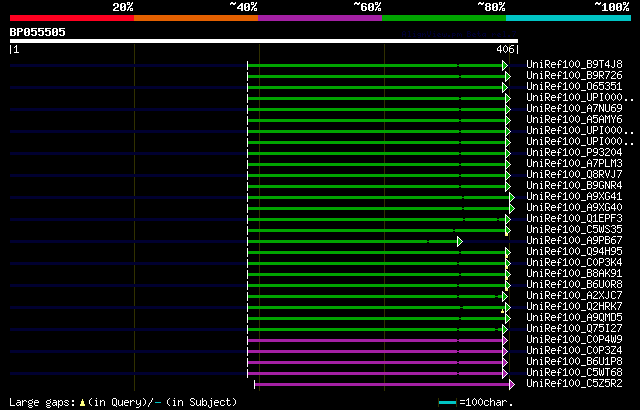
Task: Open the UniRef100_B9R726 hit label
Action: pos(574,75)
